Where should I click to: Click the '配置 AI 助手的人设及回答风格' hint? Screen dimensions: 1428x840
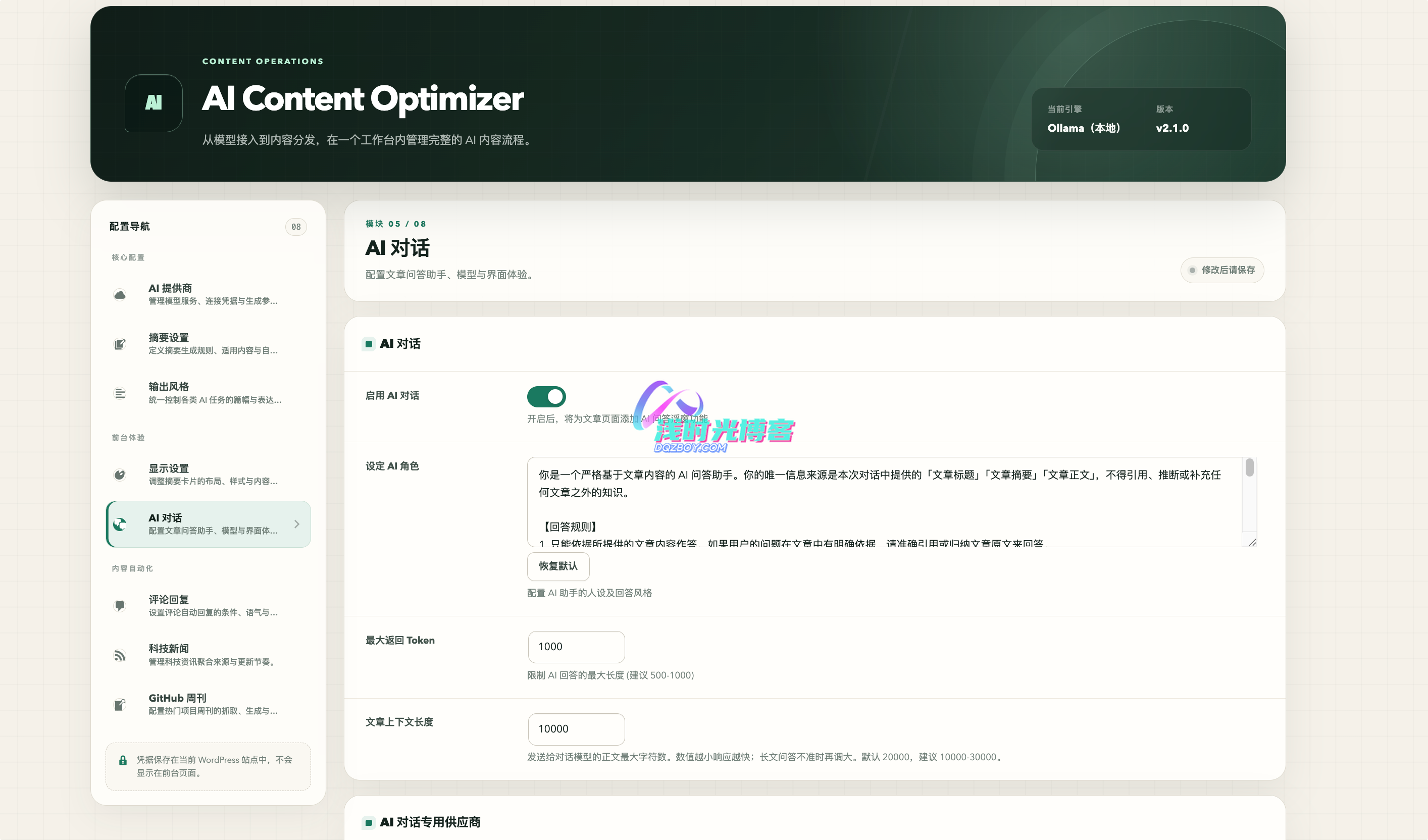[x=589, y=593]
